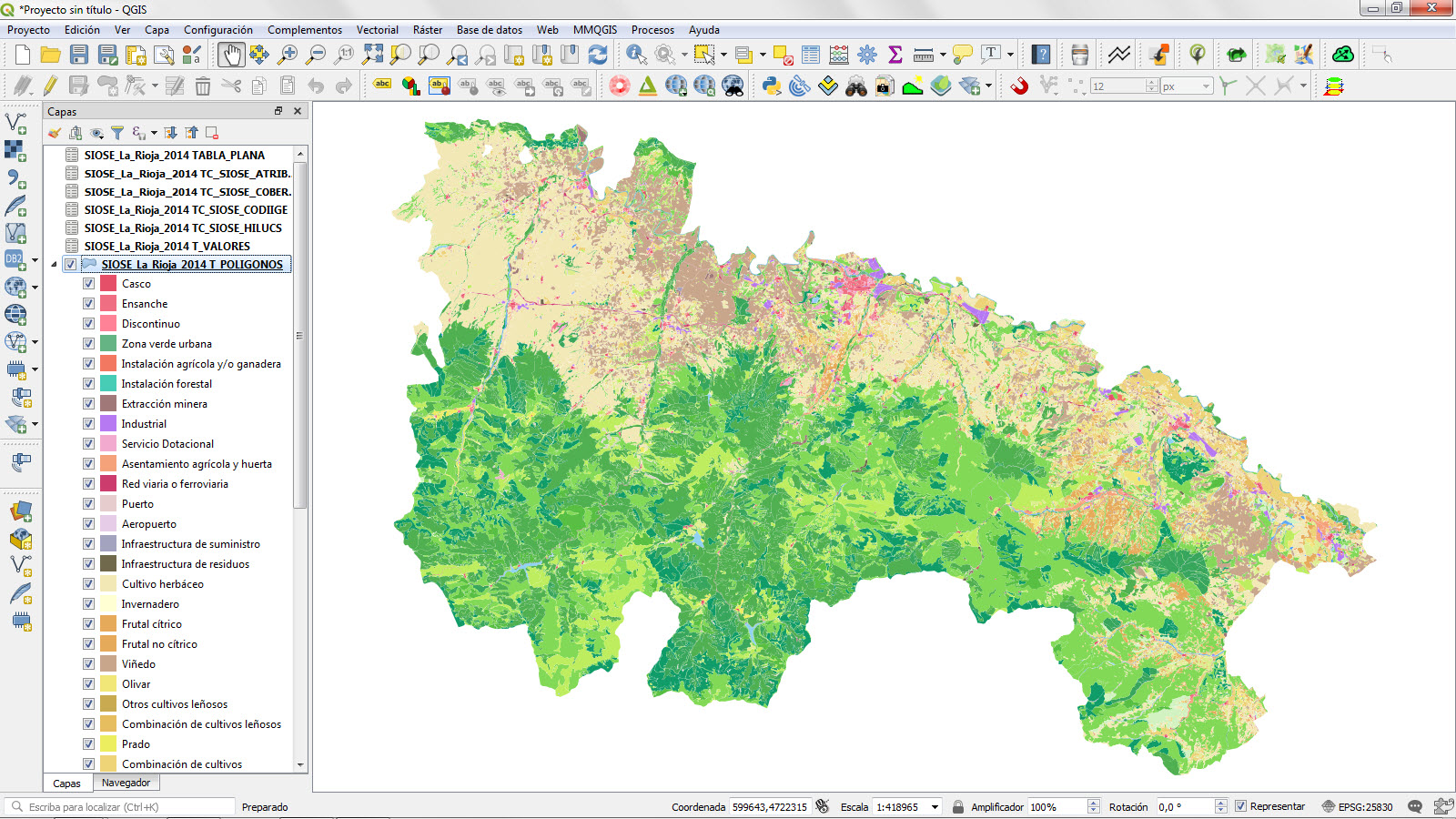
Task: Open the Complementos menu
Action: pyautogui.click(x=305, y=30)
